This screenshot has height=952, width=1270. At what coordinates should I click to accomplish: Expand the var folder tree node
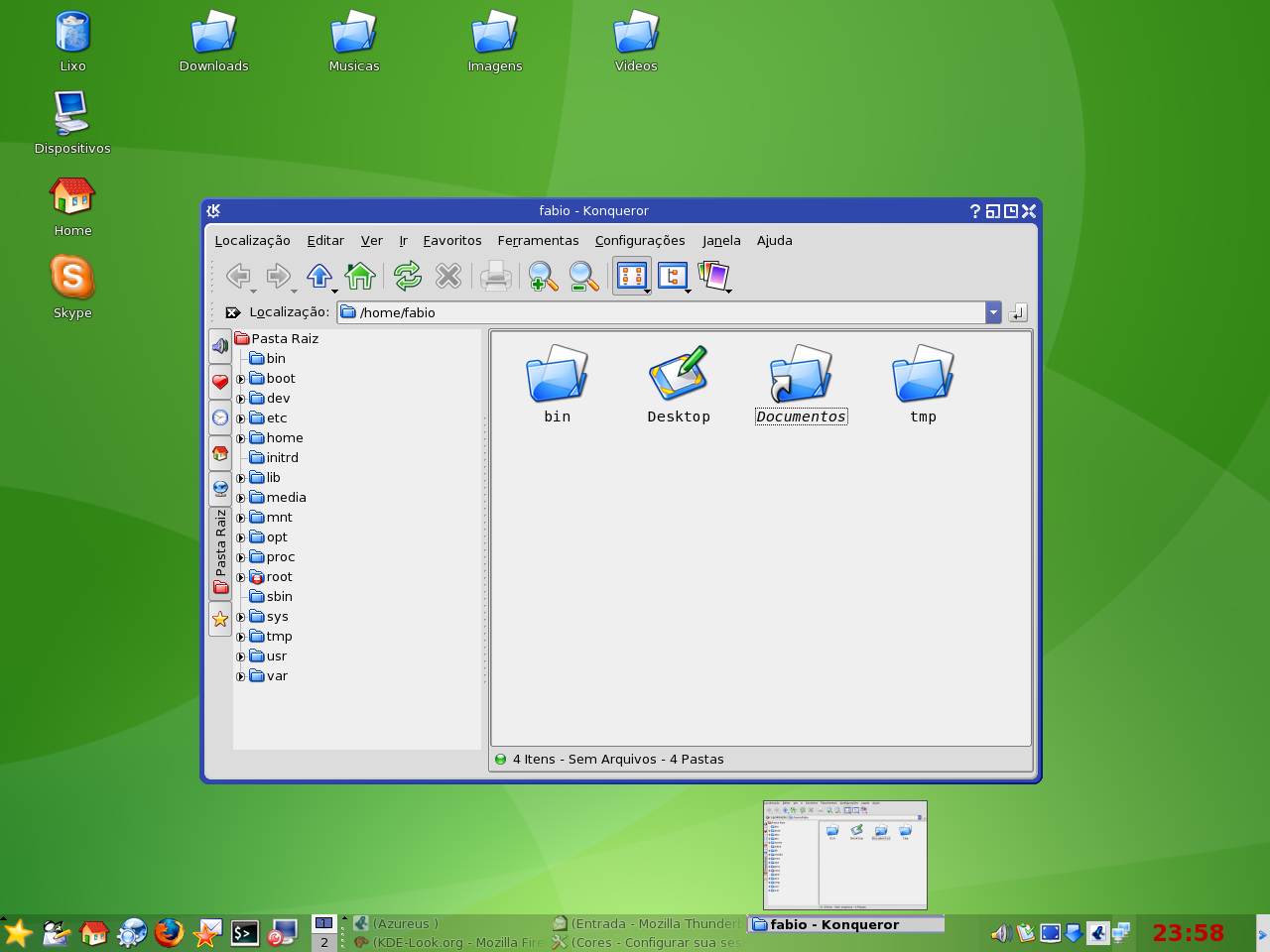point(240,676)
